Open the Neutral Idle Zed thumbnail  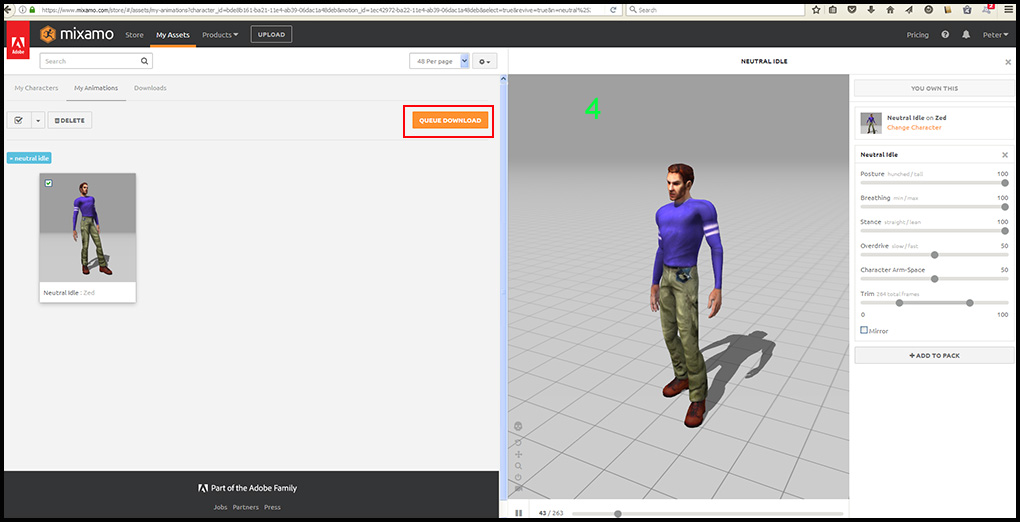88,238
